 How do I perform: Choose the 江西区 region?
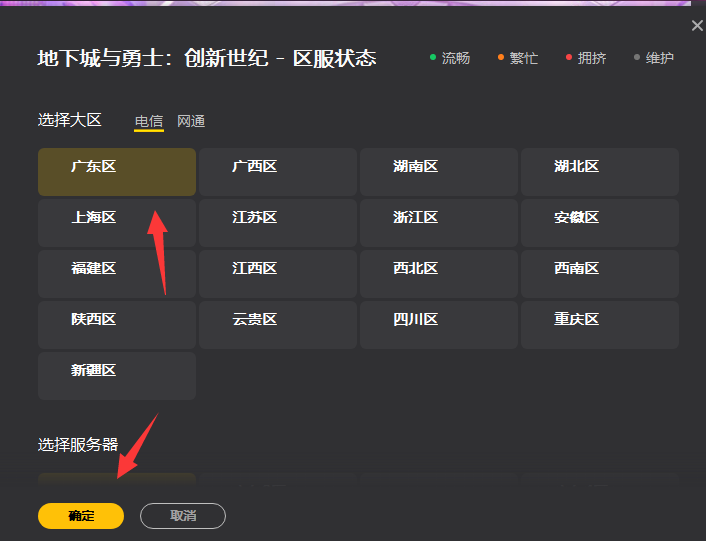tap(278, 274)
